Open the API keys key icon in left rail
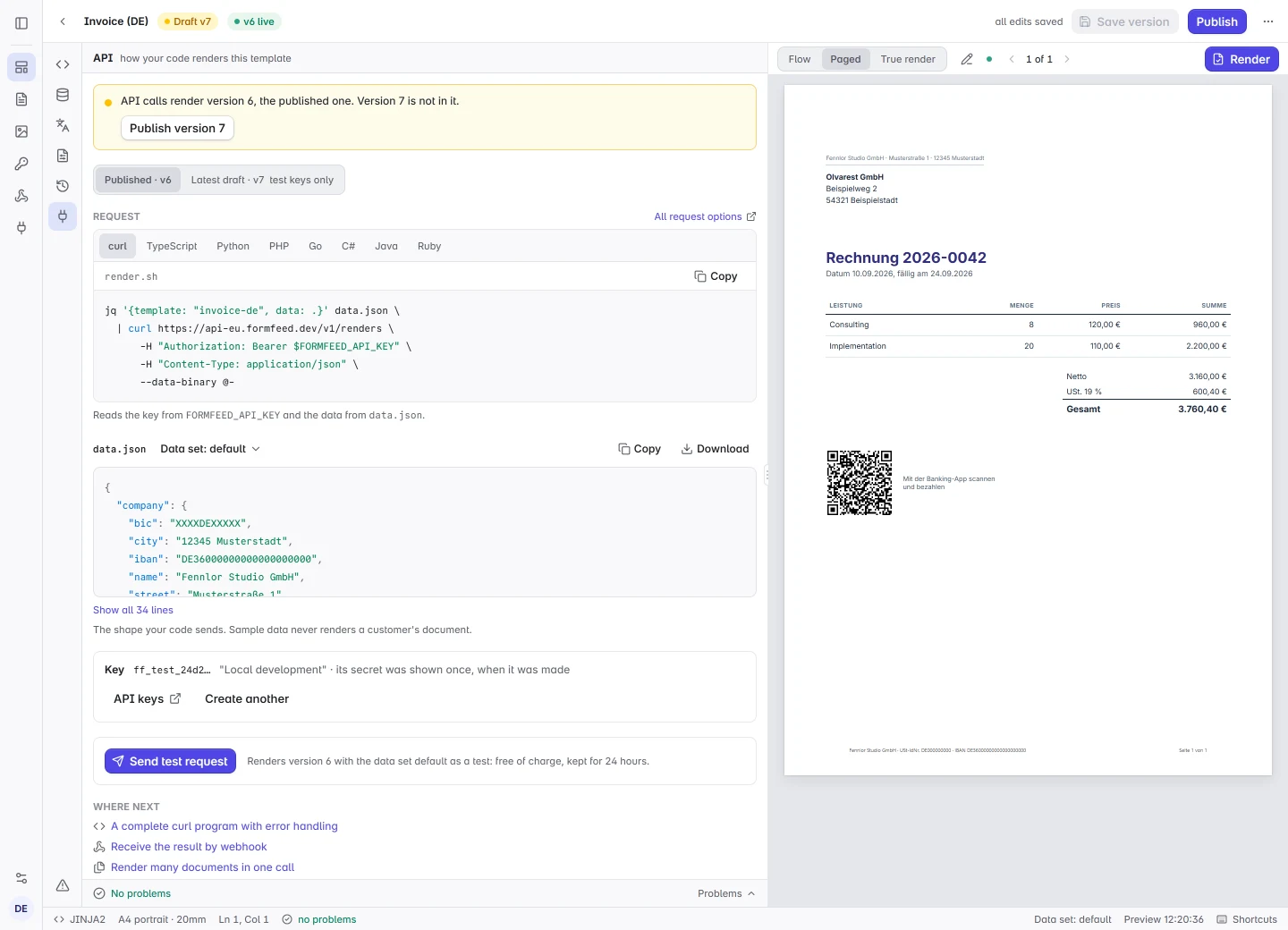 pos(21,164)
